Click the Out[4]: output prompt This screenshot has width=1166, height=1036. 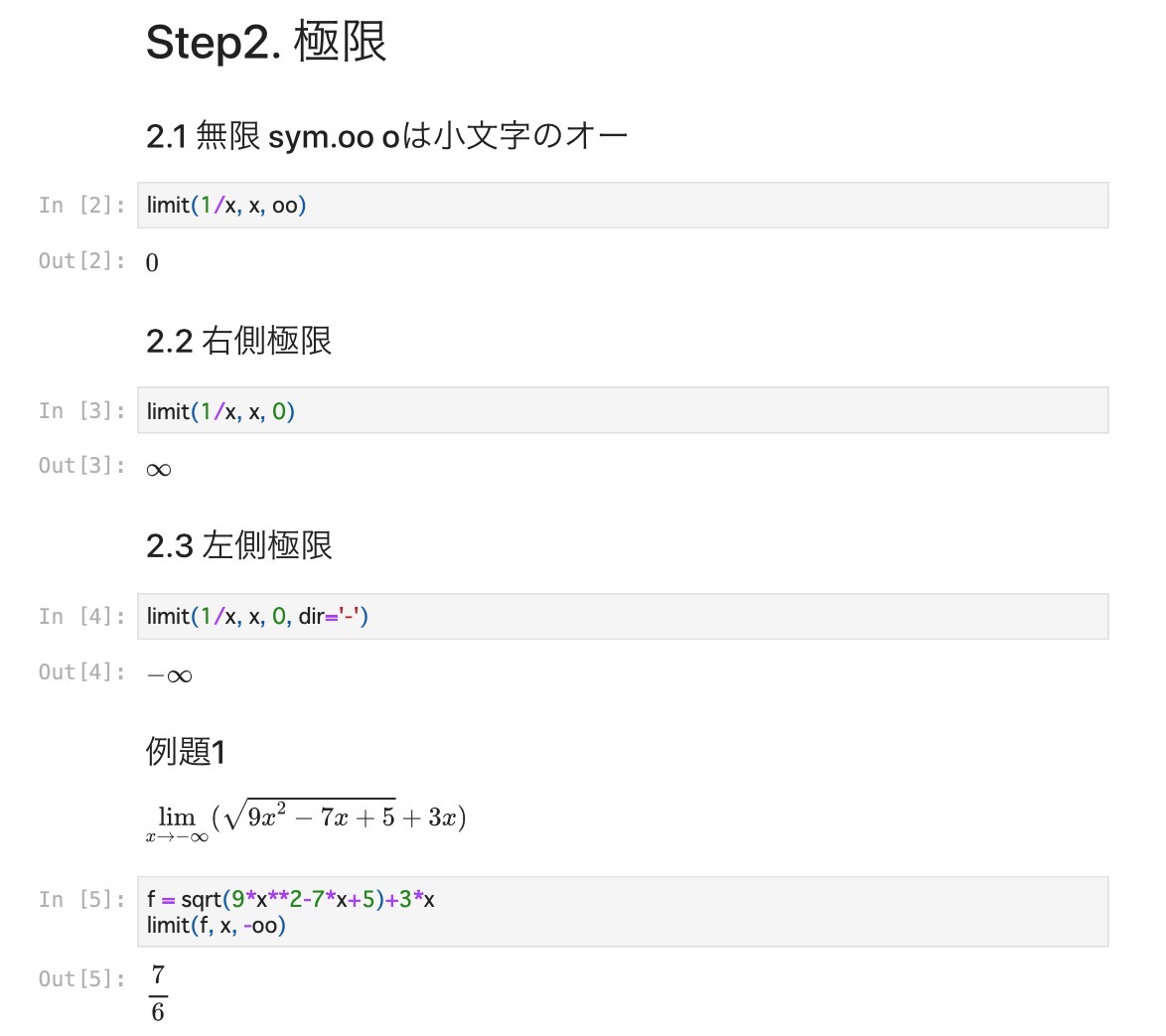(81, 672)
